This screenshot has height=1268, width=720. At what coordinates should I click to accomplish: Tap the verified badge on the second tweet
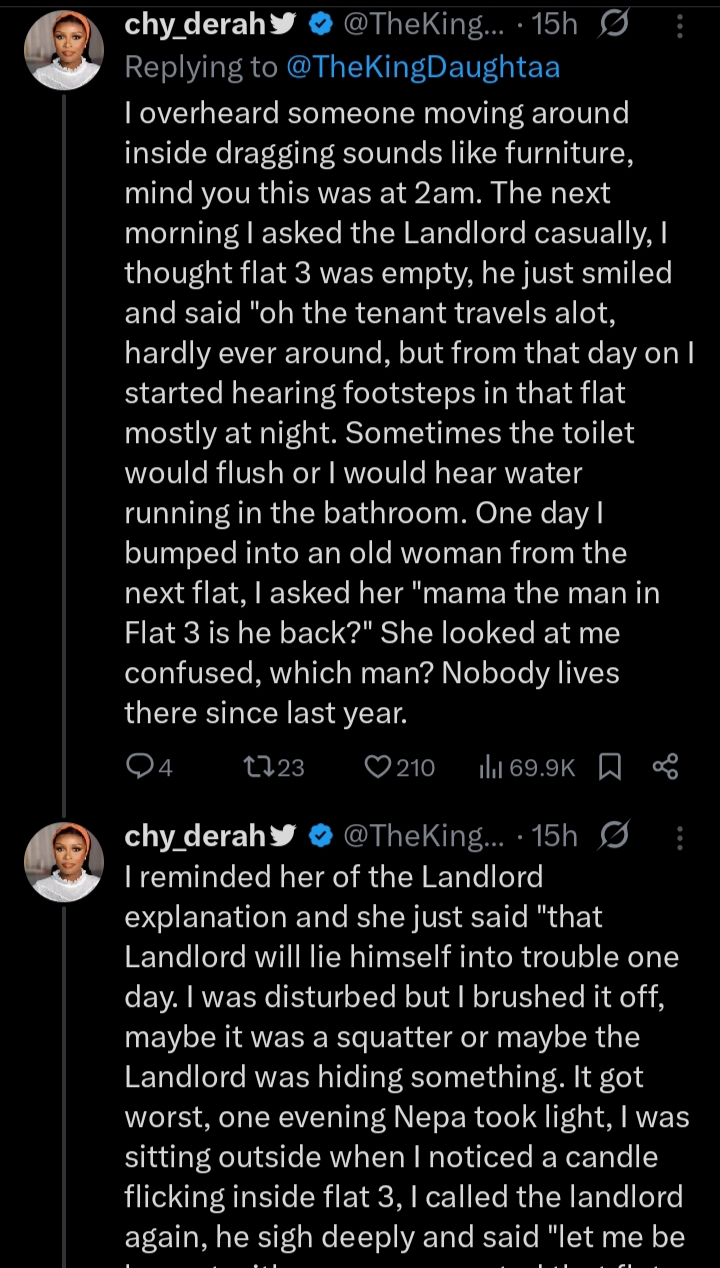pyautogui.click(x=319, y=835)
